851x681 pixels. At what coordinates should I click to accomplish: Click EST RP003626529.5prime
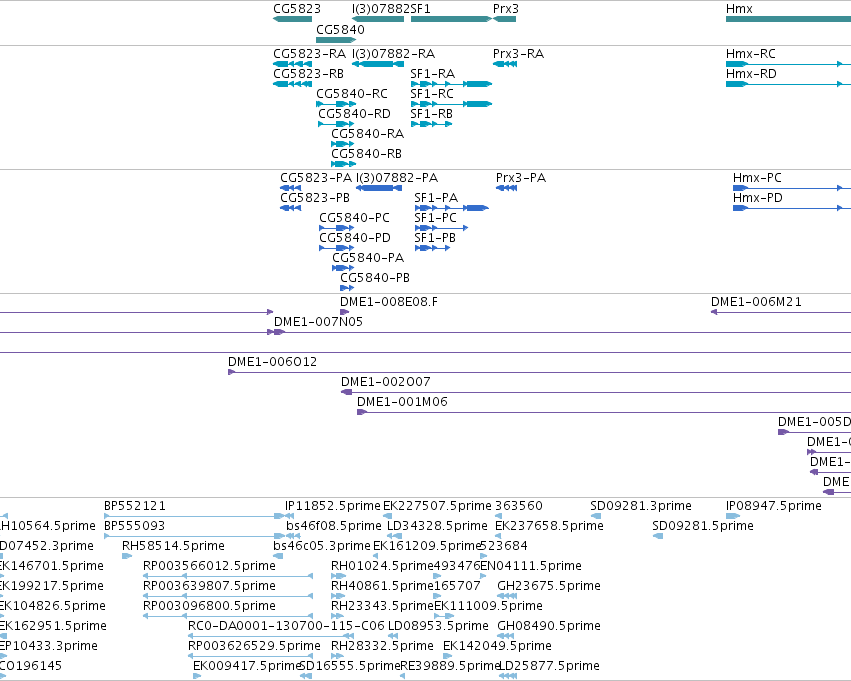pos(254,646)
